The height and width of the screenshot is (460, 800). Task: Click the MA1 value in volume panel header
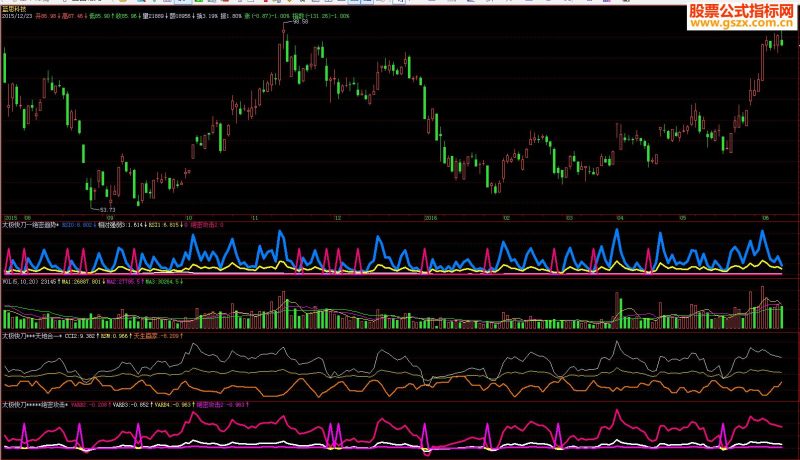(x=83, y=282)
